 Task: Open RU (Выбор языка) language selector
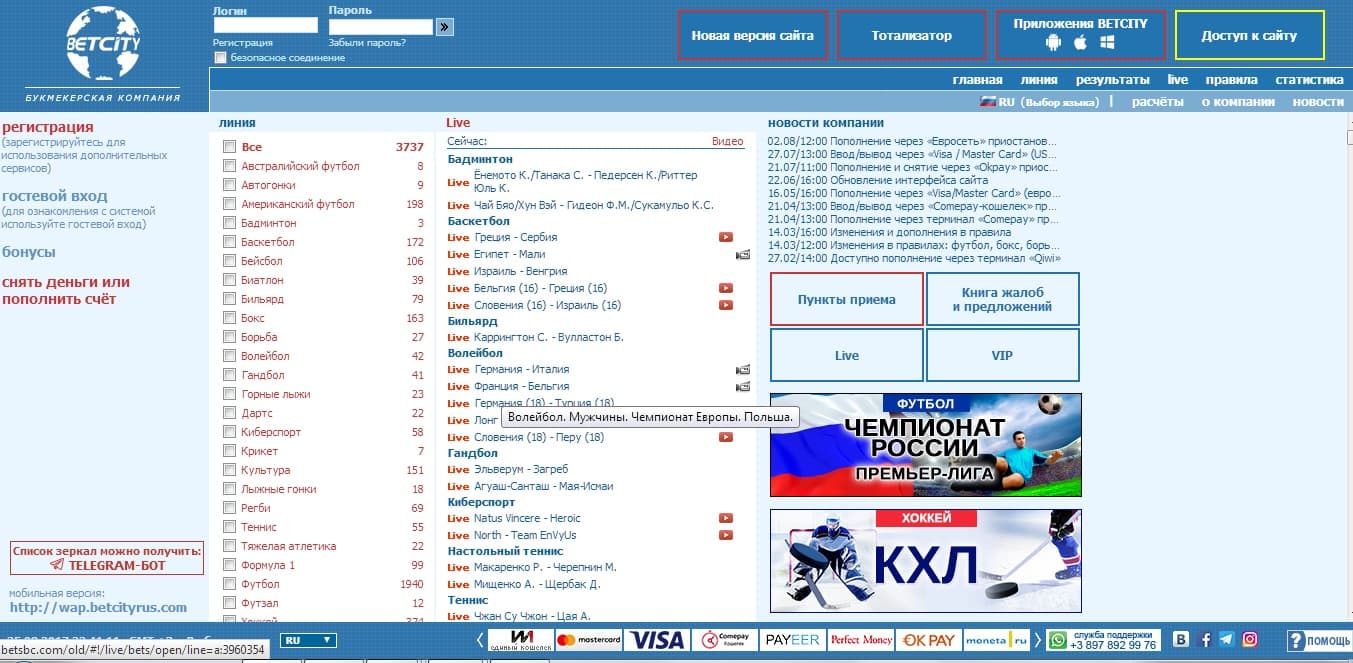point(1039,102)
